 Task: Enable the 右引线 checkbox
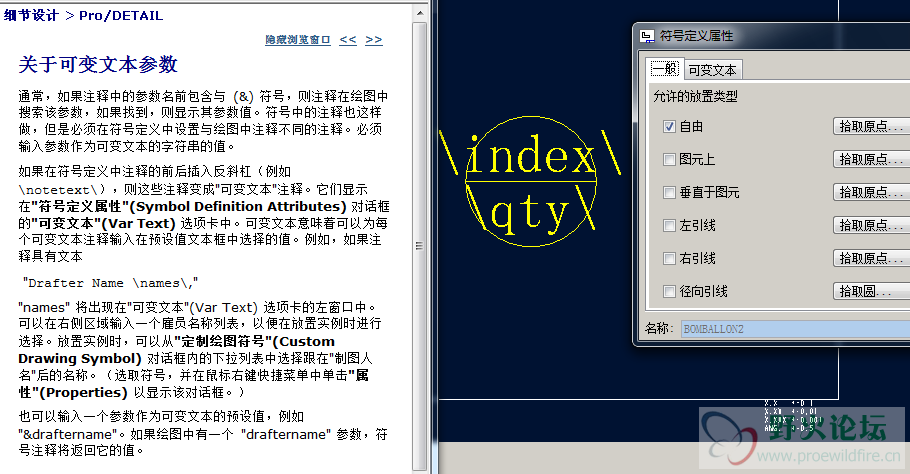coord(669,259)
